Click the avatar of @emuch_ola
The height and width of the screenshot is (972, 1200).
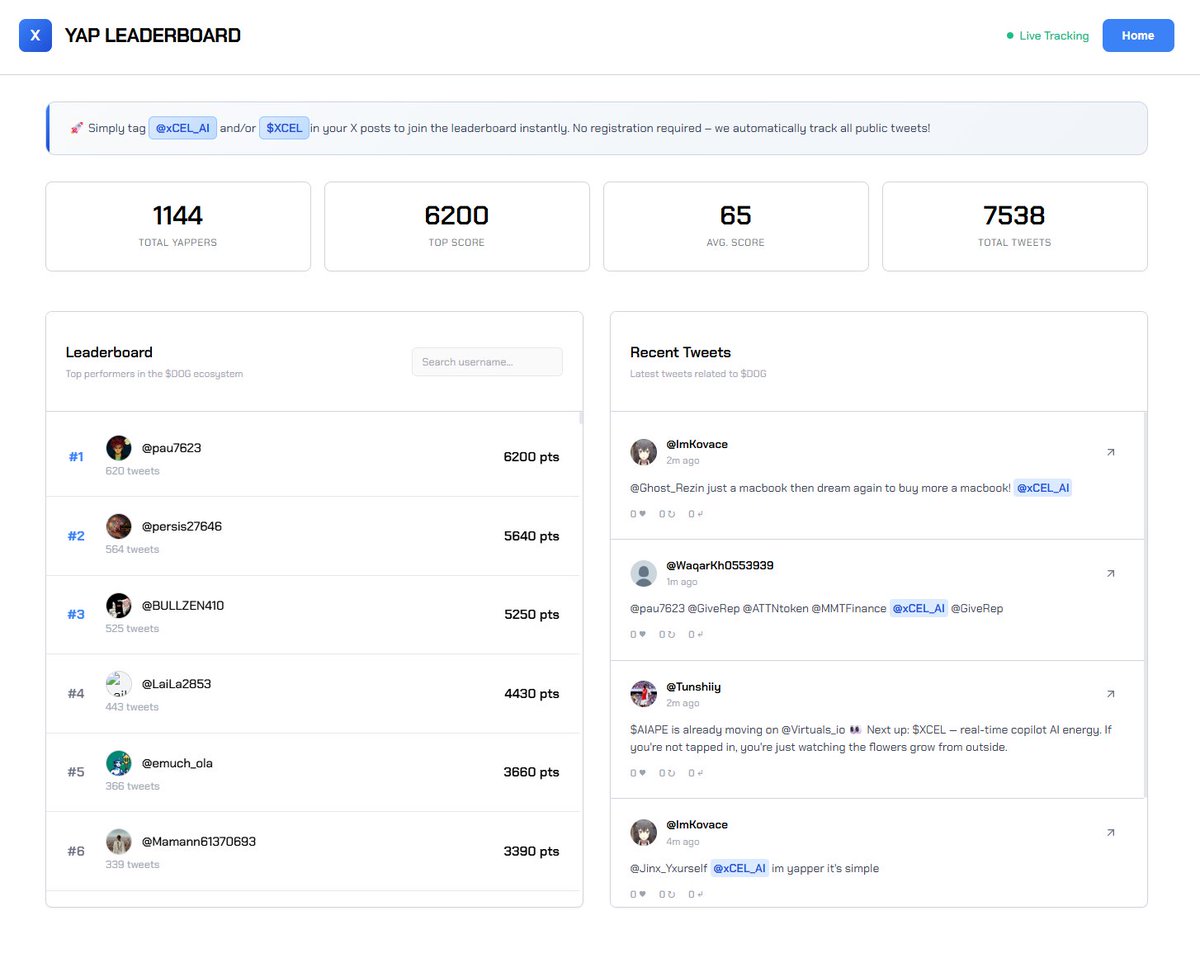(x=119, y=763)
